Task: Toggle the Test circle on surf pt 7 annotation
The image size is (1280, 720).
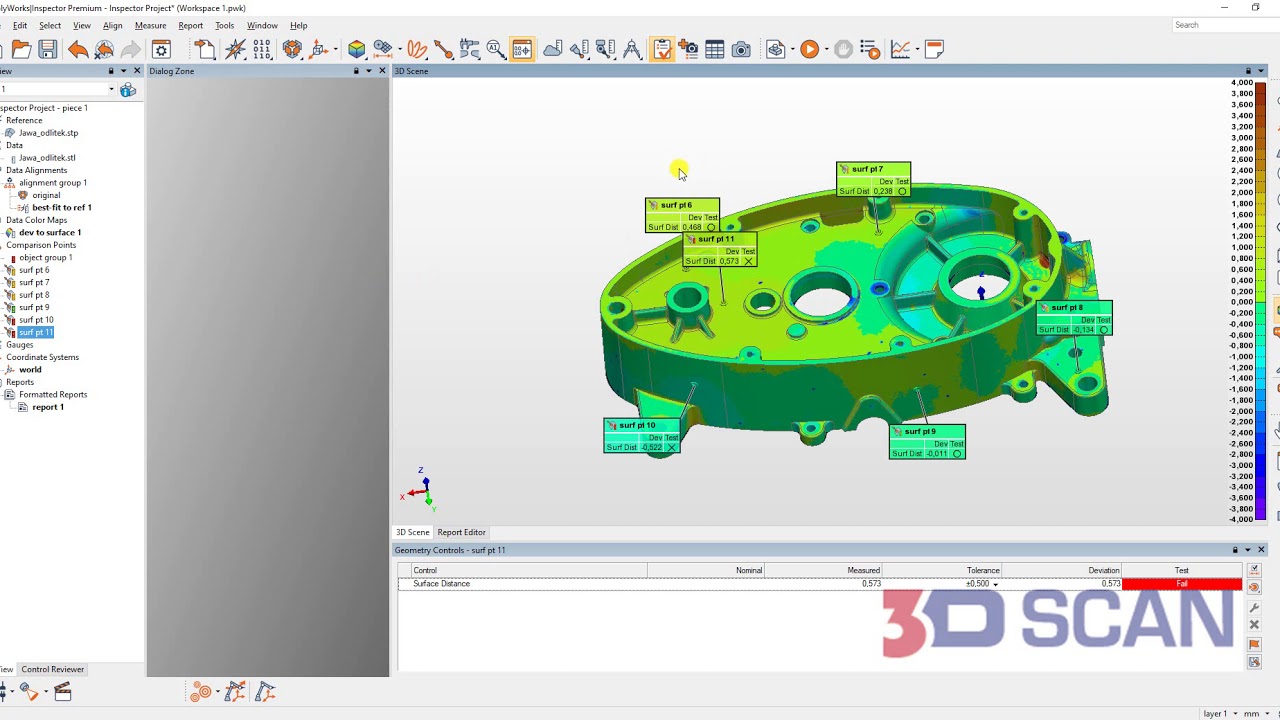Action: point(902,191)
